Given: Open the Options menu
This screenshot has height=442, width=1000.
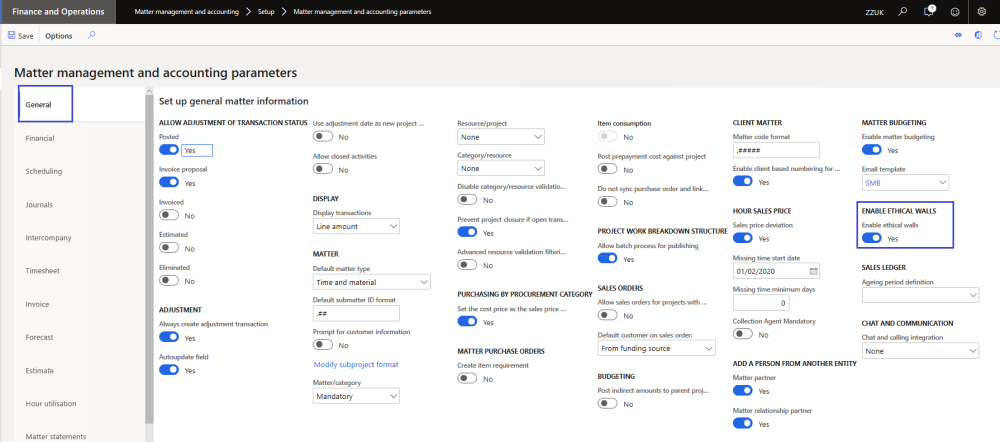Looking at the screenshot, I should pyautogui.click(x=59, y=35).
